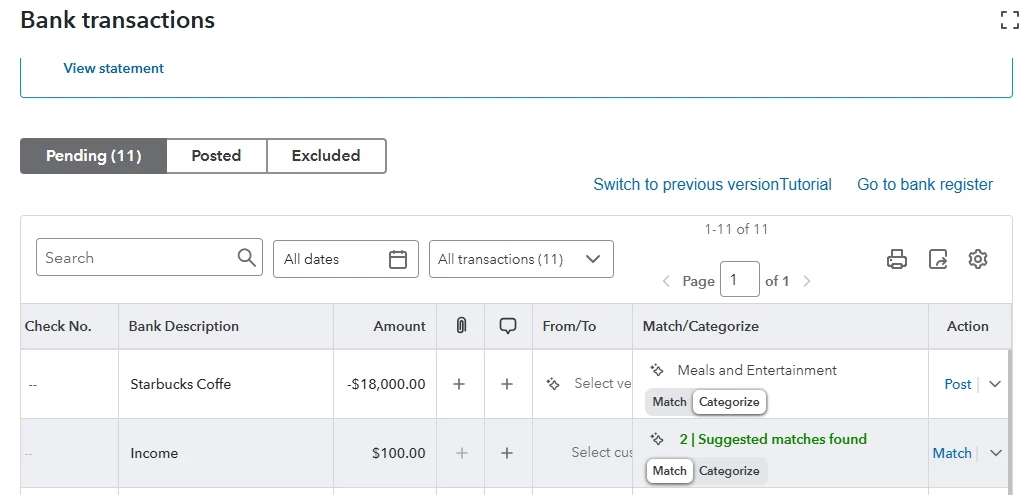The image size is (1027, 495).
Task: Add attachment to Starbucks Coffe row
Action: [x=459, y=384]
